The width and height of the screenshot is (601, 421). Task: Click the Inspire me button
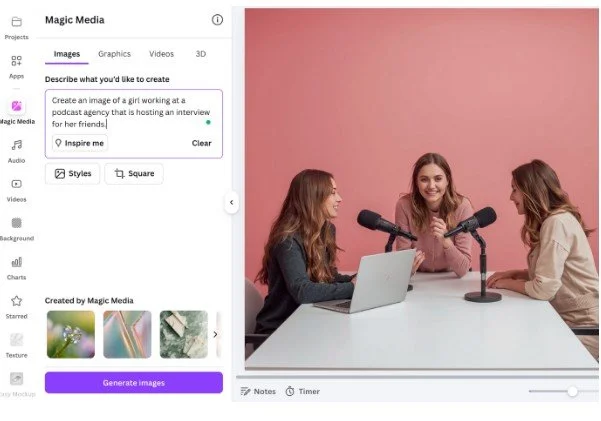[x=80, y=143]
